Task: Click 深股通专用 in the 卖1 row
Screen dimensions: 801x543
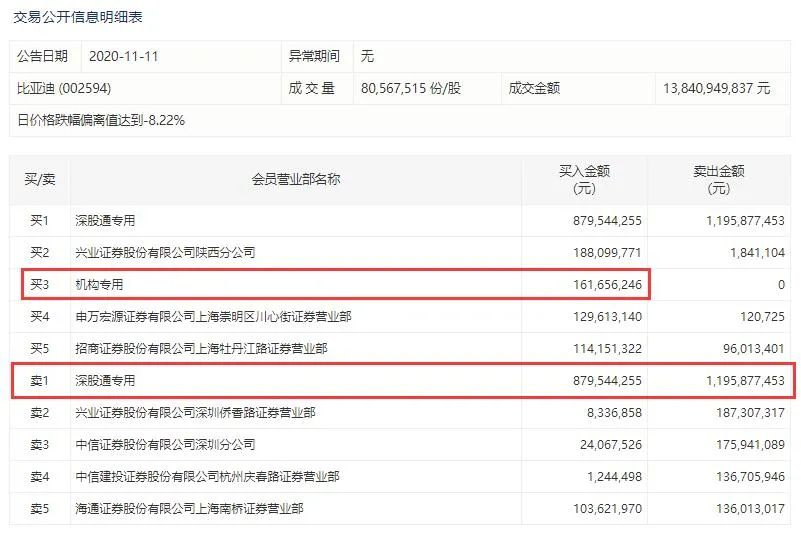Action: pos(105,381)
